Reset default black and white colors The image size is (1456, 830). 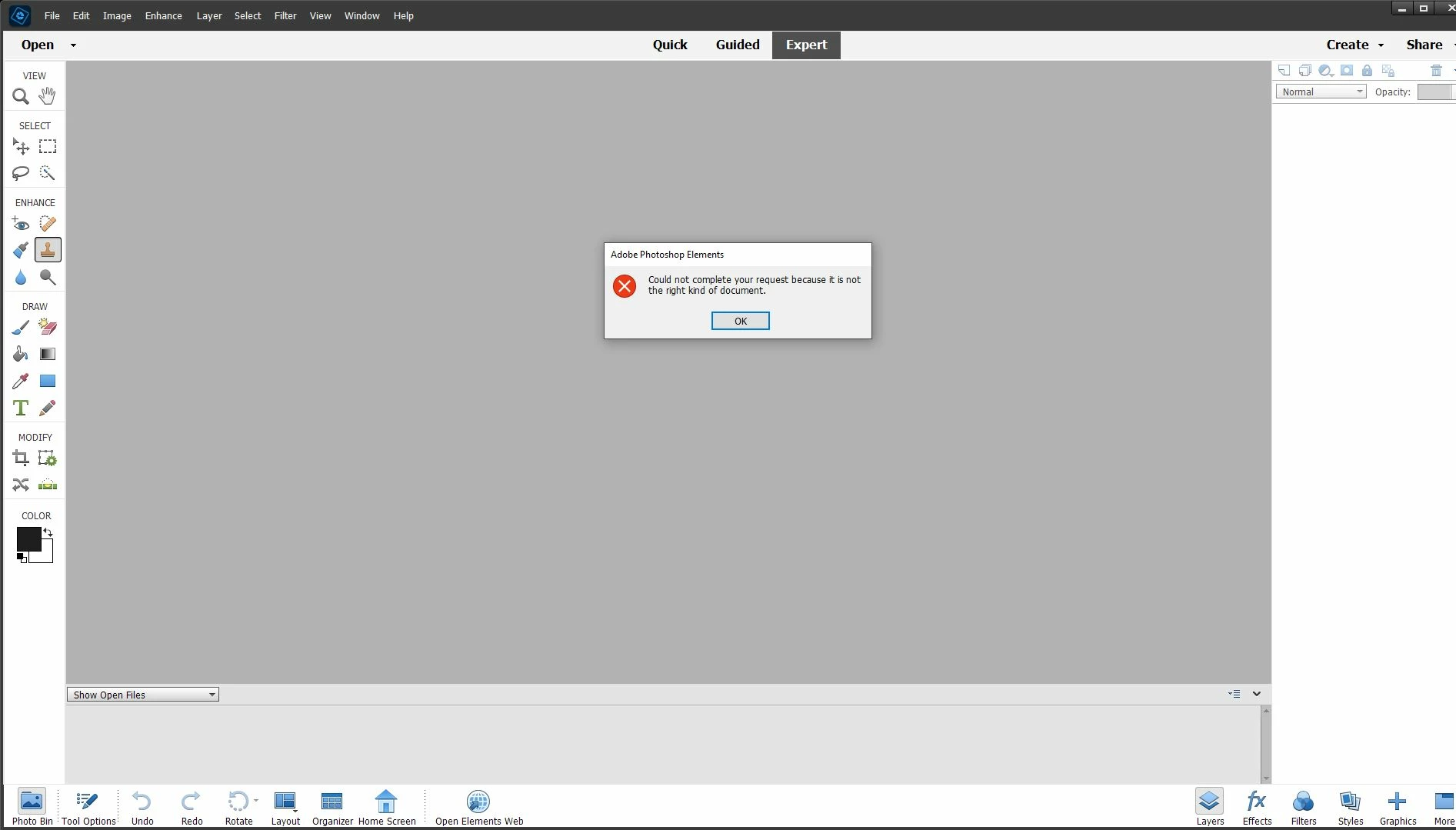(x=22, y=558)
